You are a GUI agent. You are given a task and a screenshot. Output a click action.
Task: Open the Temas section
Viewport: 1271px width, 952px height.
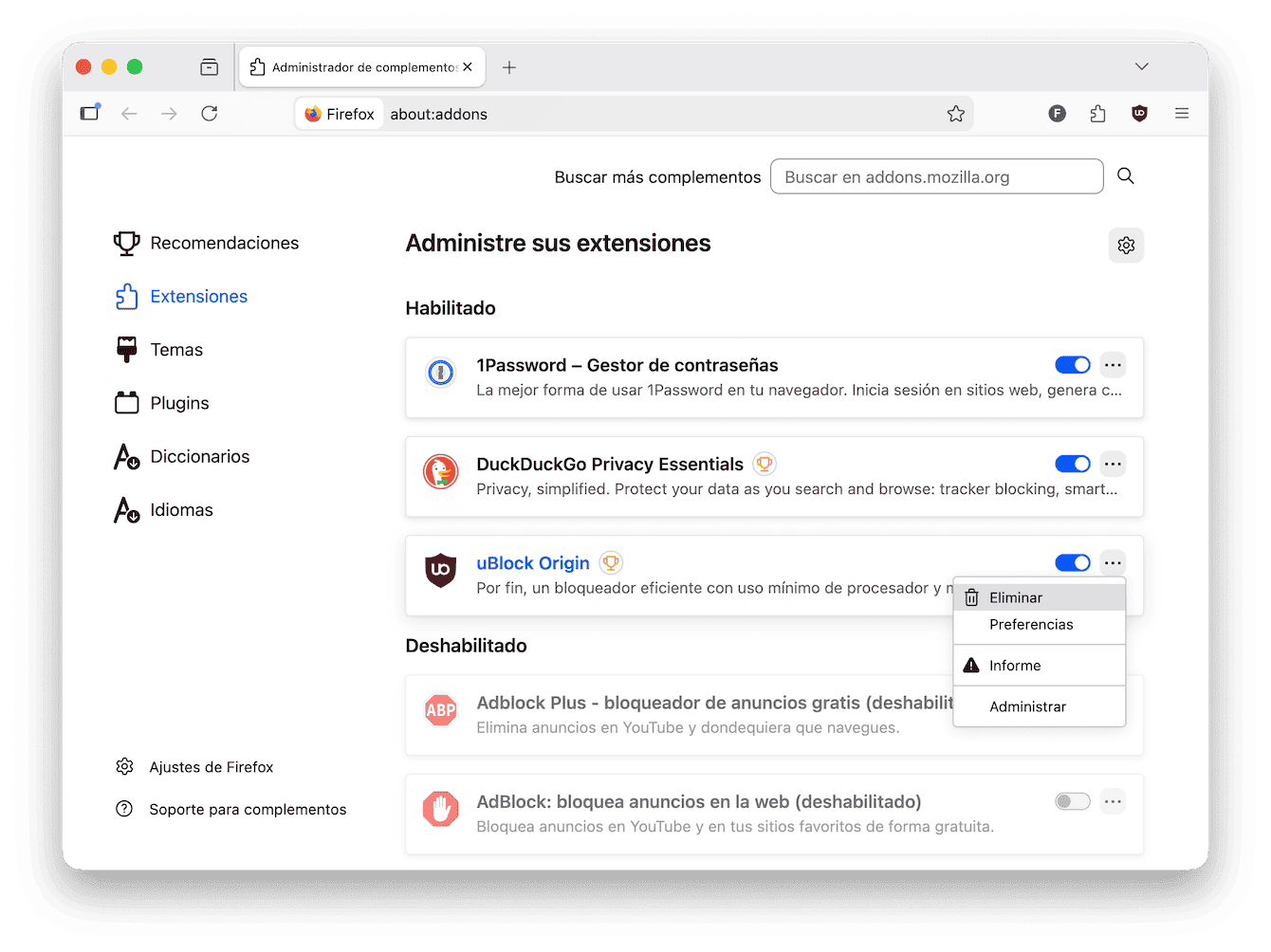176,350
